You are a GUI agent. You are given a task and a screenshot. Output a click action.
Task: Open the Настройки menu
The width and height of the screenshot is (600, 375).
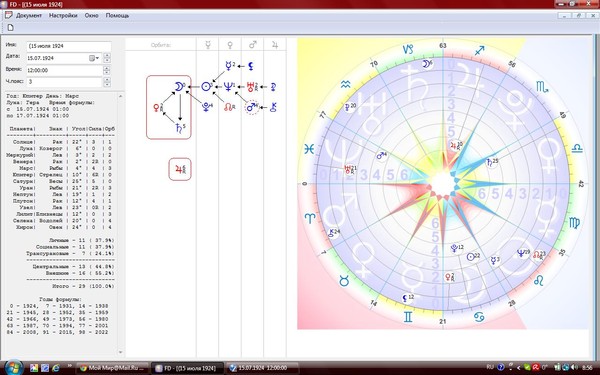coord(63,16)
